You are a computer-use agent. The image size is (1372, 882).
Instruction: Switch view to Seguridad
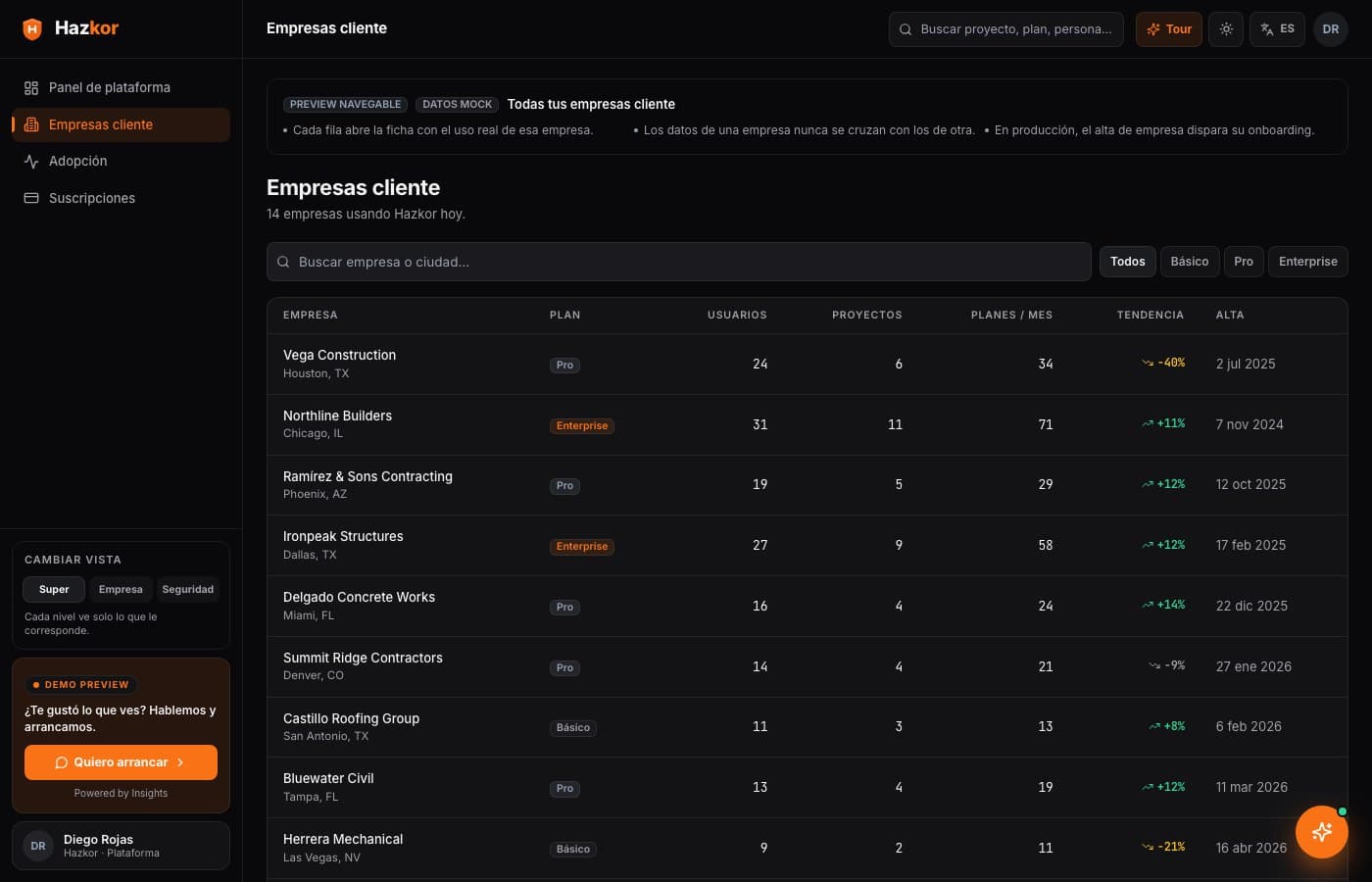[187, 590]
